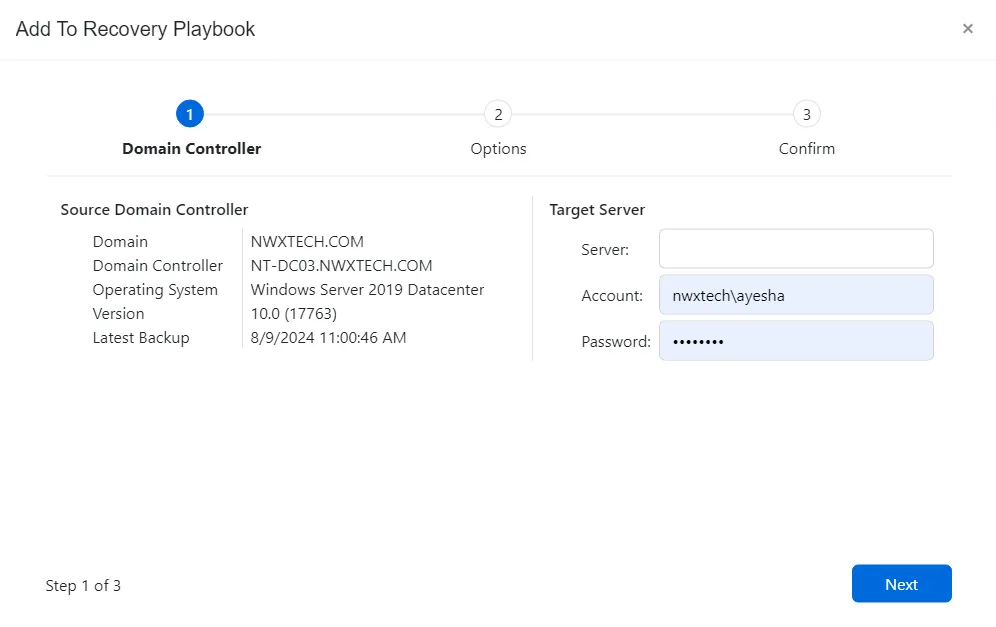Open the Confirm step label

[x=807, y=149]
